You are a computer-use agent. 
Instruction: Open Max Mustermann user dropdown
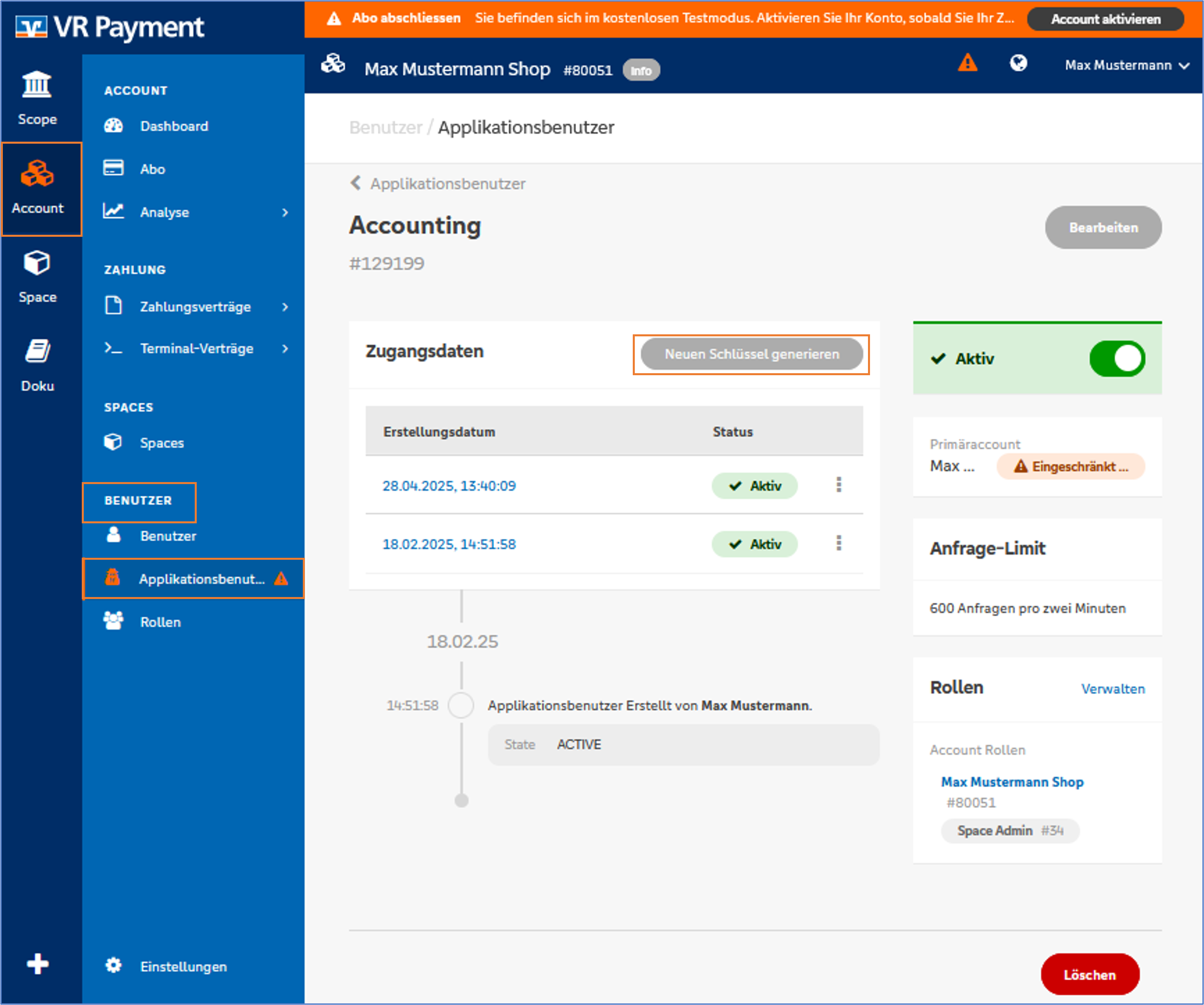[x=1127, y=65]
